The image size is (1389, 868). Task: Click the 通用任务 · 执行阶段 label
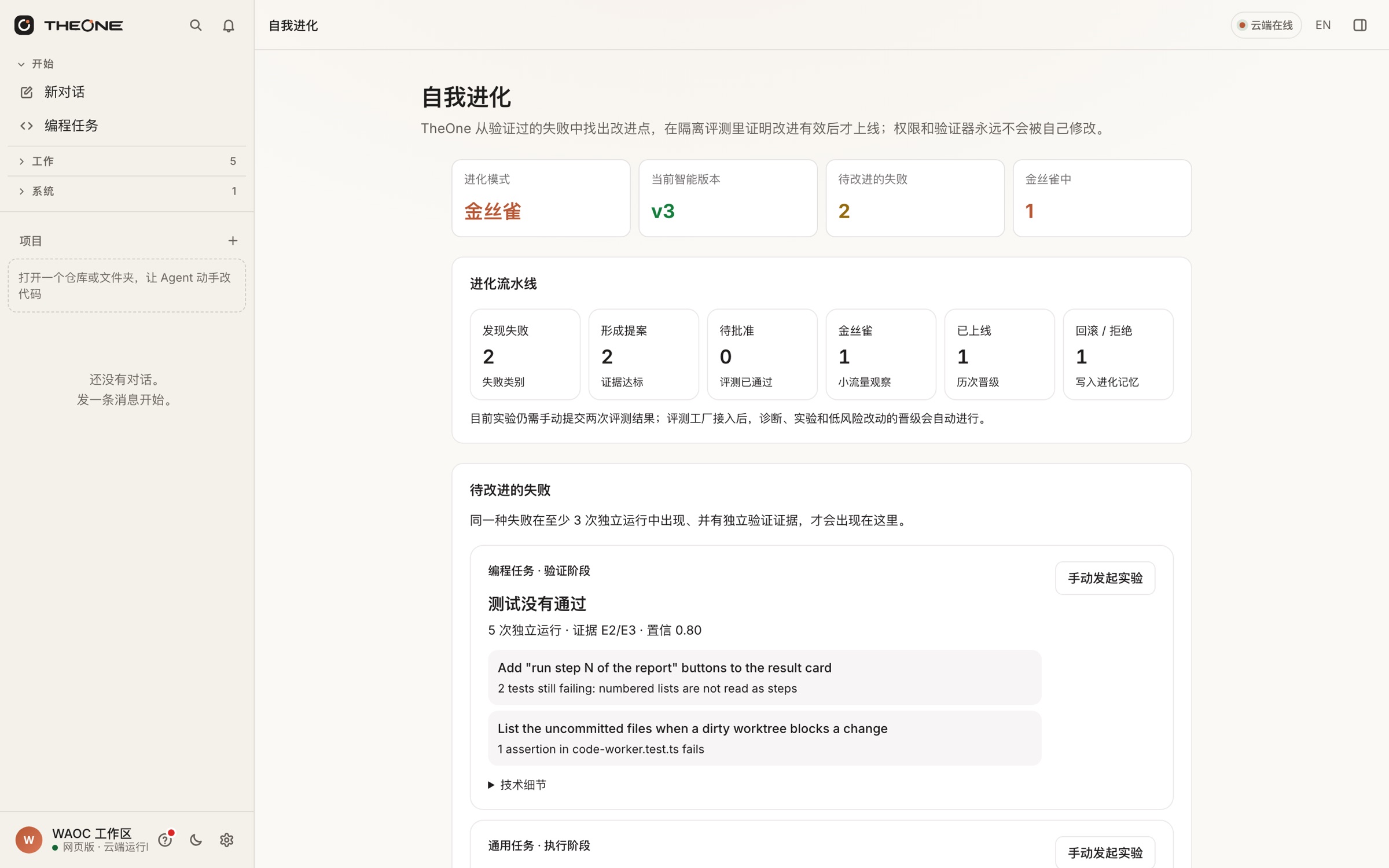point(539,845)
